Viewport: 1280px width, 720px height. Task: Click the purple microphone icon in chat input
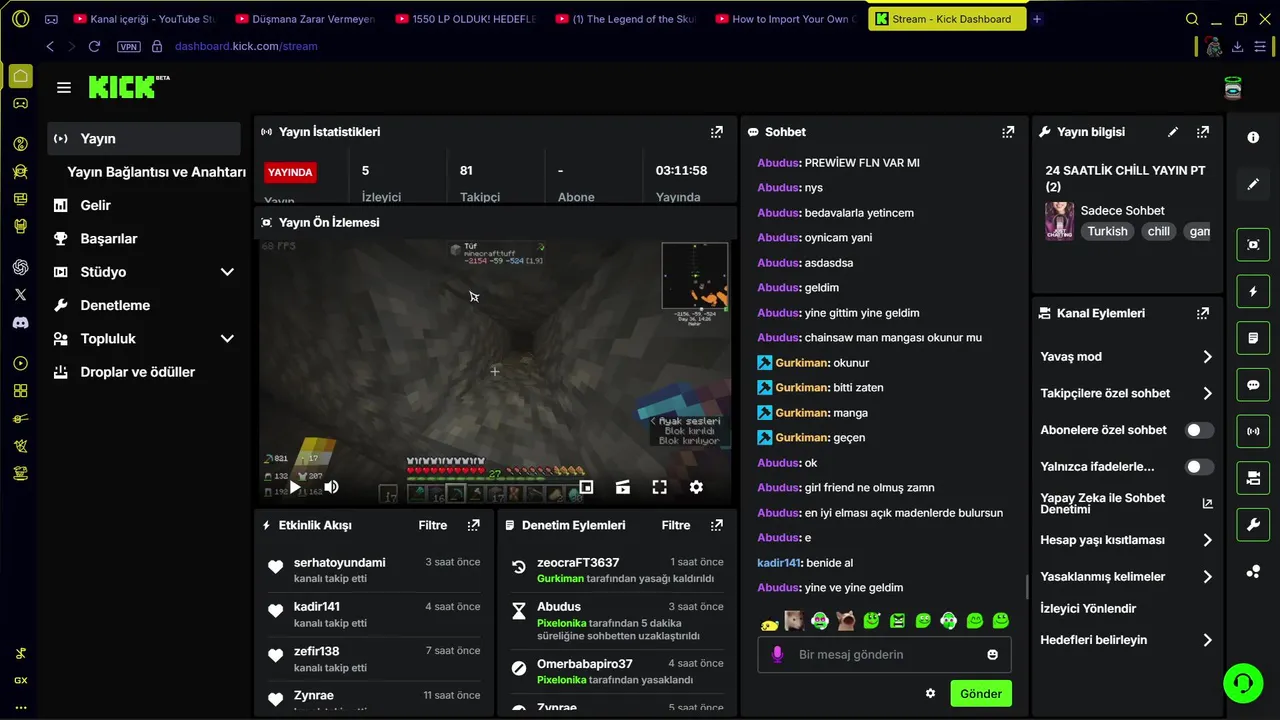pos(777,654)
